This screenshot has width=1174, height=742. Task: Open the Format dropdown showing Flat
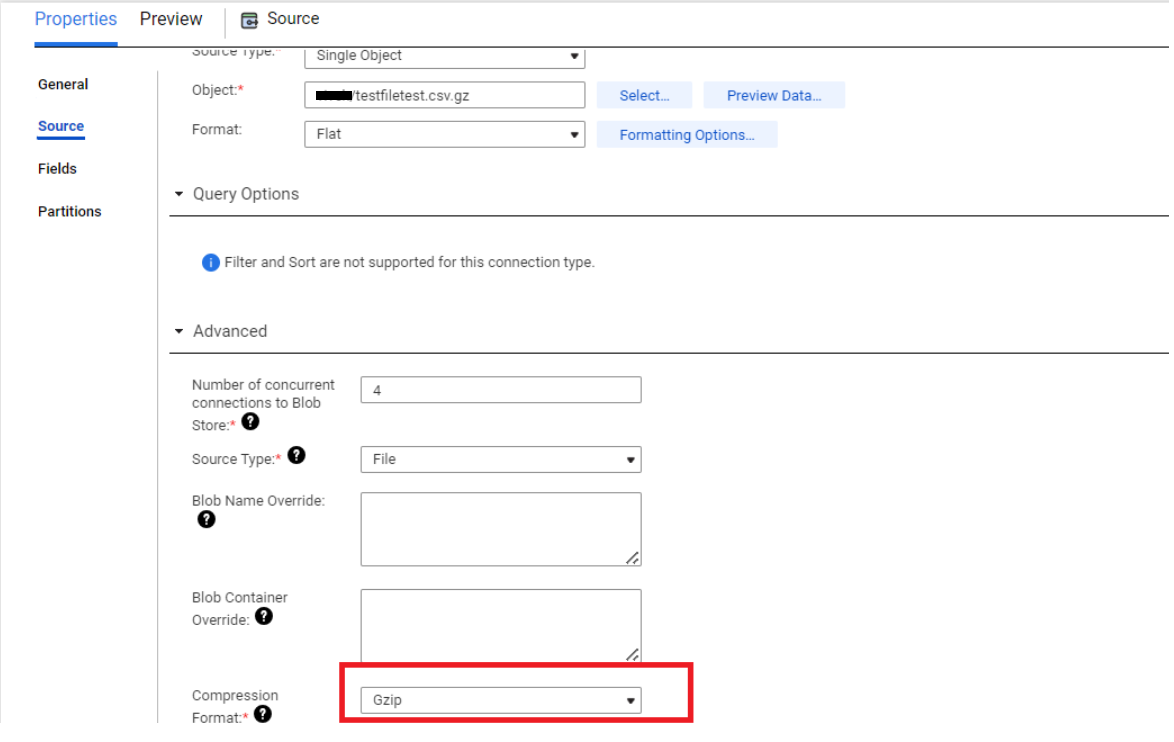tap(445, 135)
